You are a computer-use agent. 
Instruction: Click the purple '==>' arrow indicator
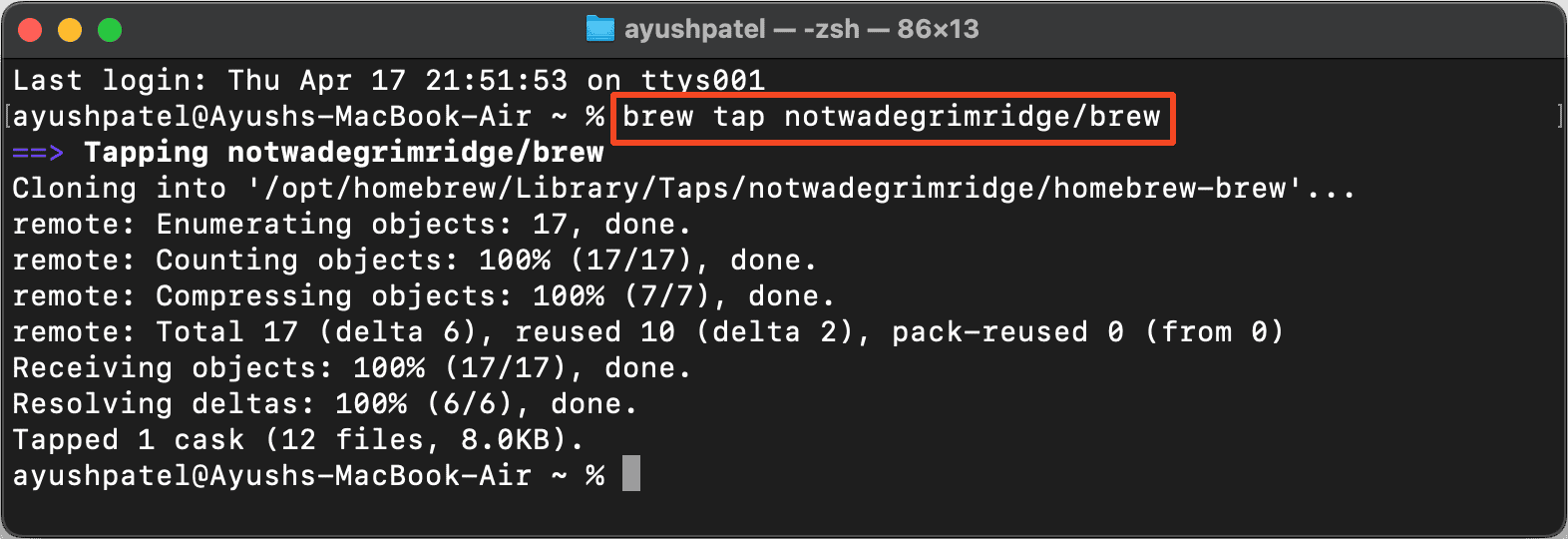[38, 153]
